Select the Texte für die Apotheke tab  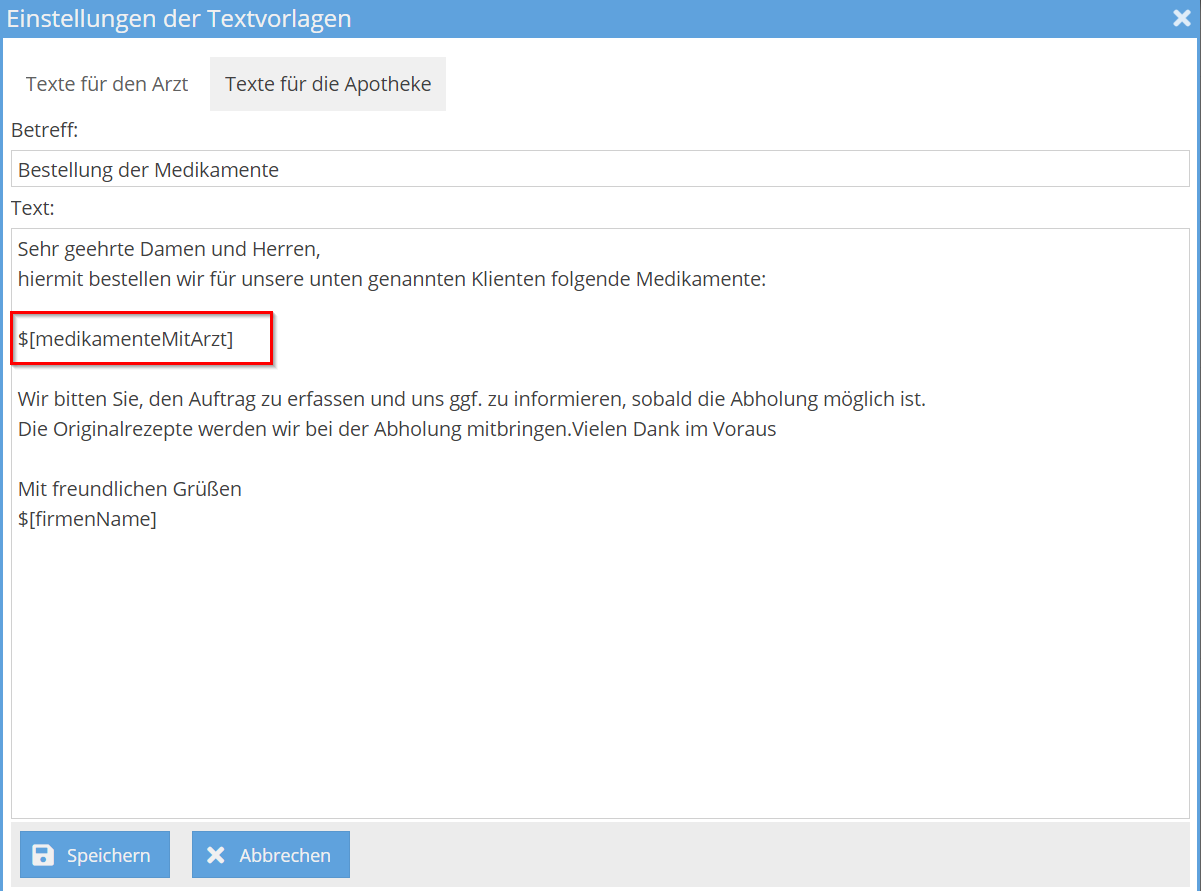(x=328, y=84)
